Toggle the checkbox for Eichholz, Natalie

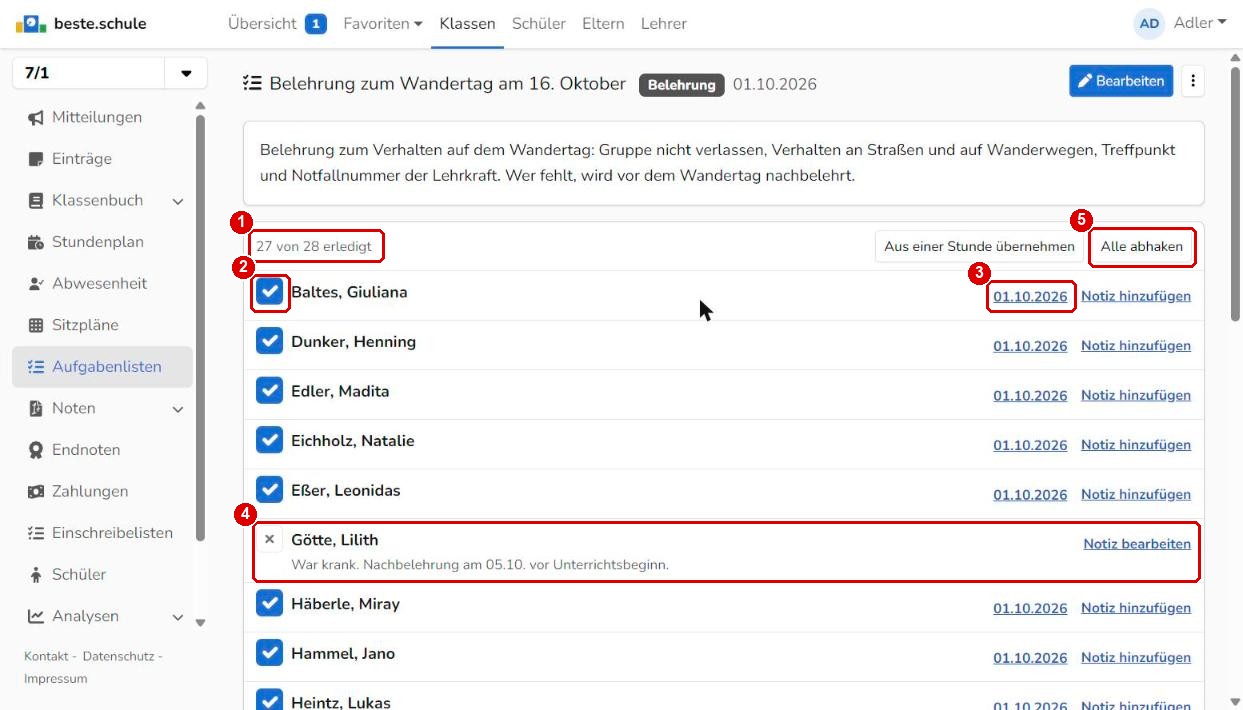270,441
